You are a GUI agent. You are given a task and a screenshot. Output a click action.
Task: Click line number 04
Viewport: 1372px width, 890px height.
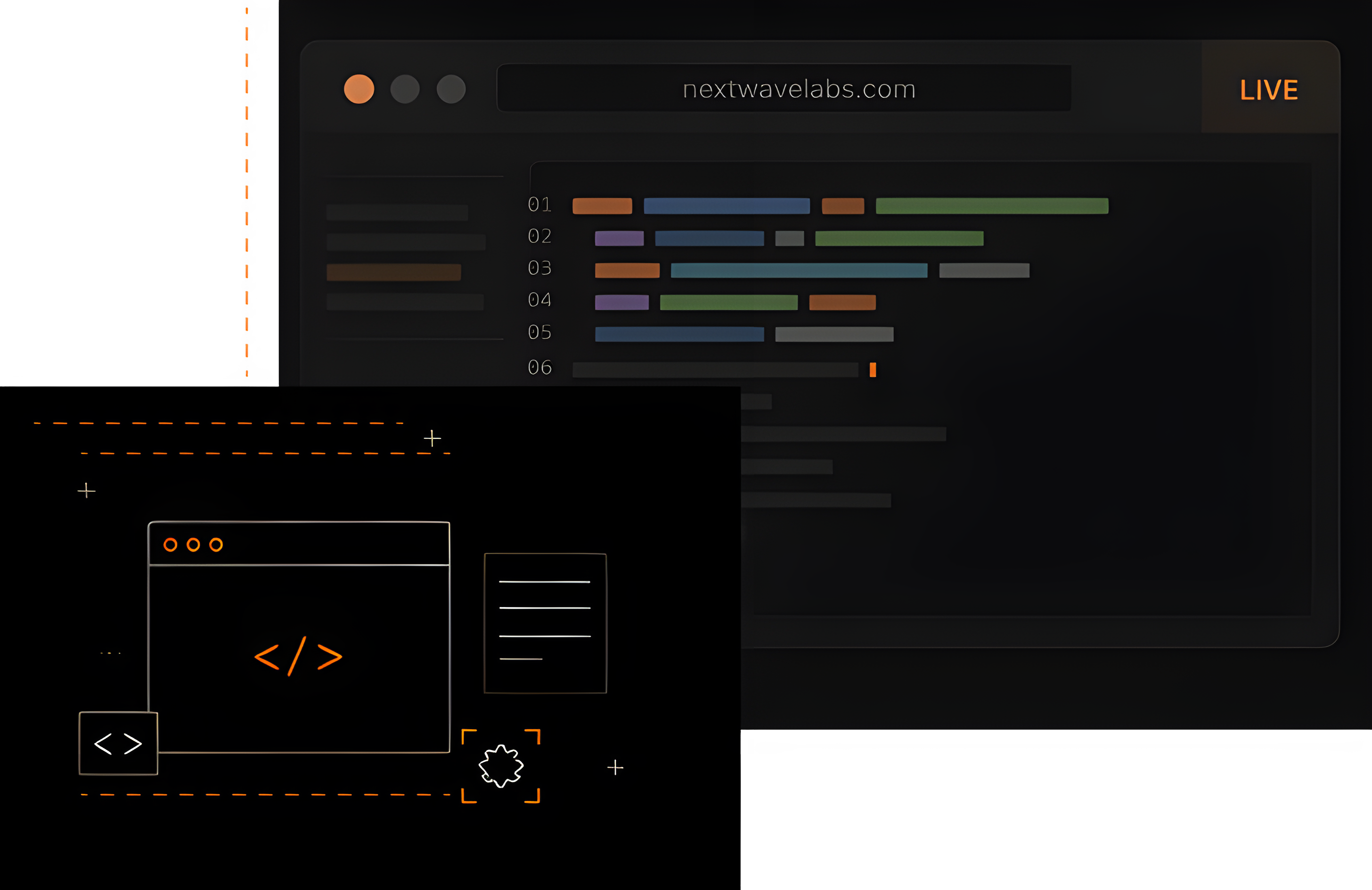539,299
